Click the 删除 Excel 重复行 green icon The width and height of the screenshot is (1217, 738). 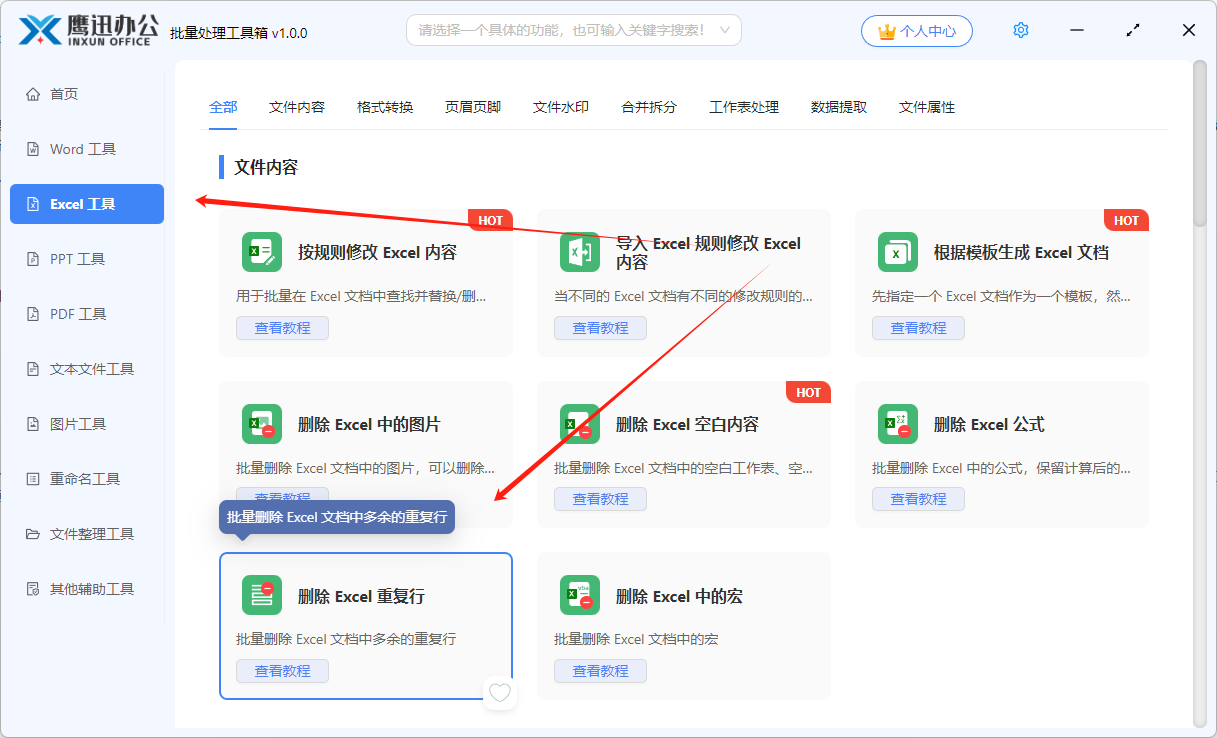(x=261, y=595)
